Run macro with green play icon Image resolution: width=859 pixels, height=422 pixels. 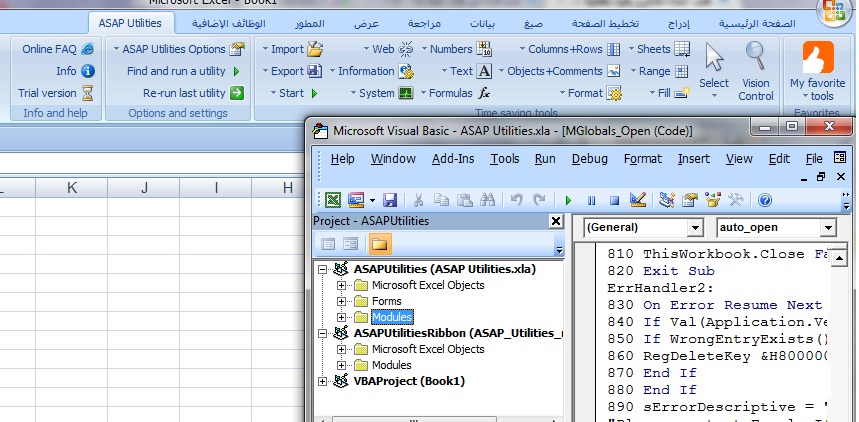(x=568, y=201)
